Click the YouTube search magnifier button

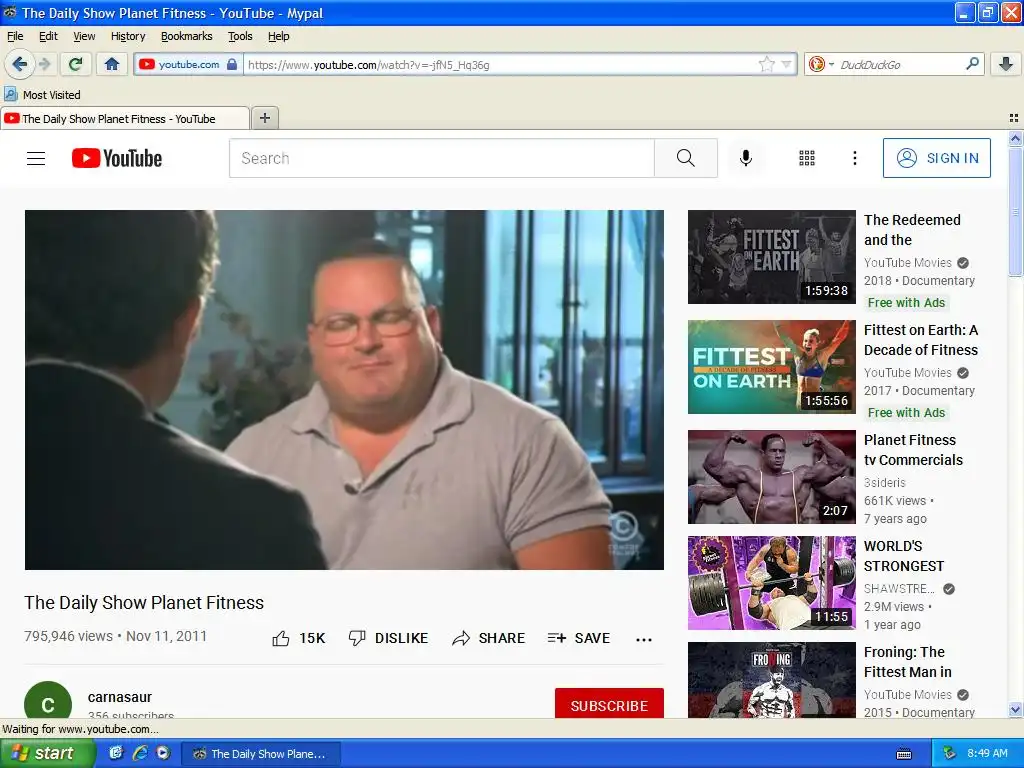[686, 158]
